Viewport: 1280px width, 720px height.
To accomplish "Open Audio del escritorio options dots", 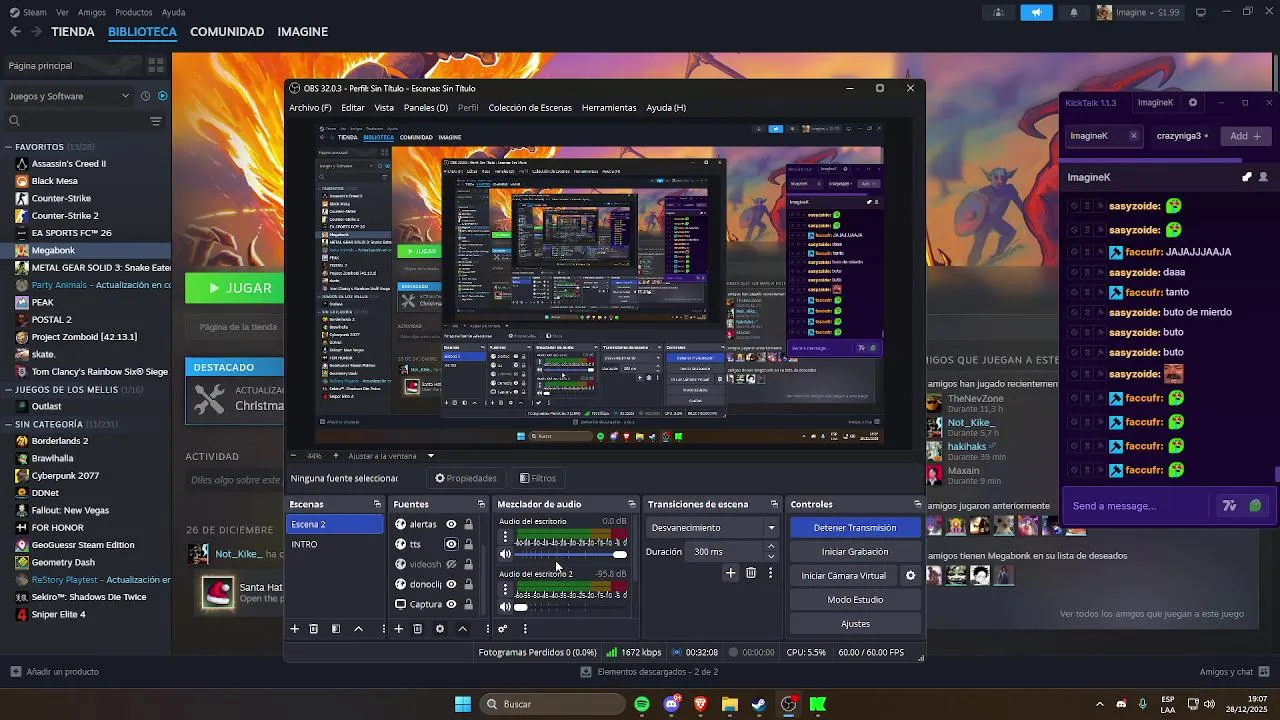I will [x=505, y=538].
